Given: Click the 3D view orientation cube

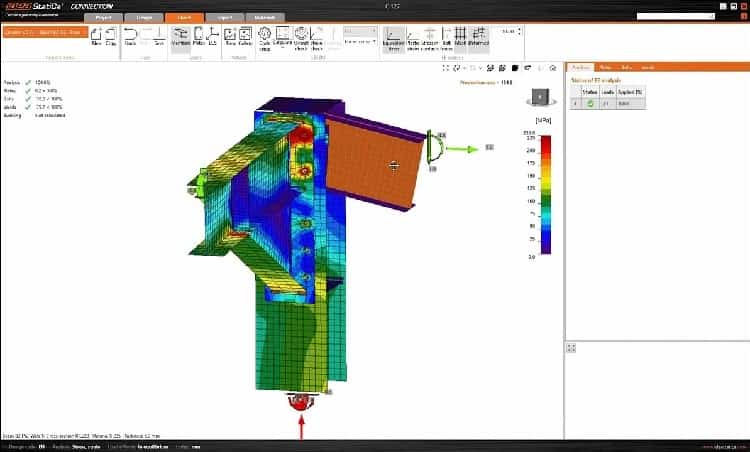Looking at the screenshot, I should coord(542,97).
